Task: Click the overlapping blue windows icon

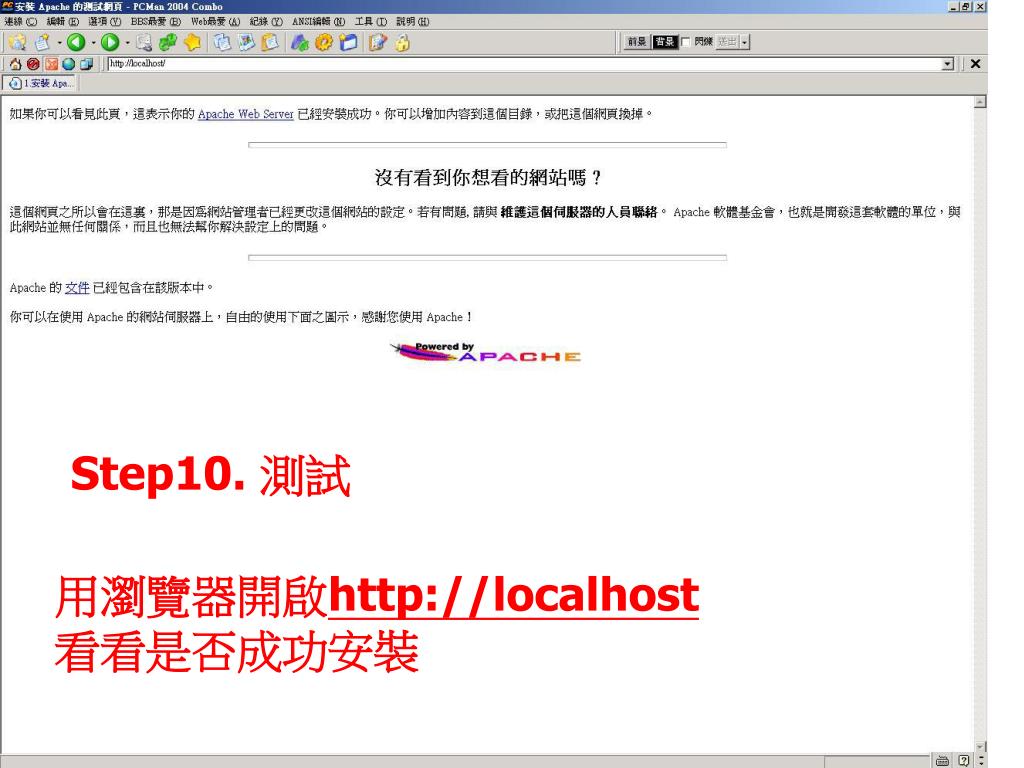Action: click(86, 64)
